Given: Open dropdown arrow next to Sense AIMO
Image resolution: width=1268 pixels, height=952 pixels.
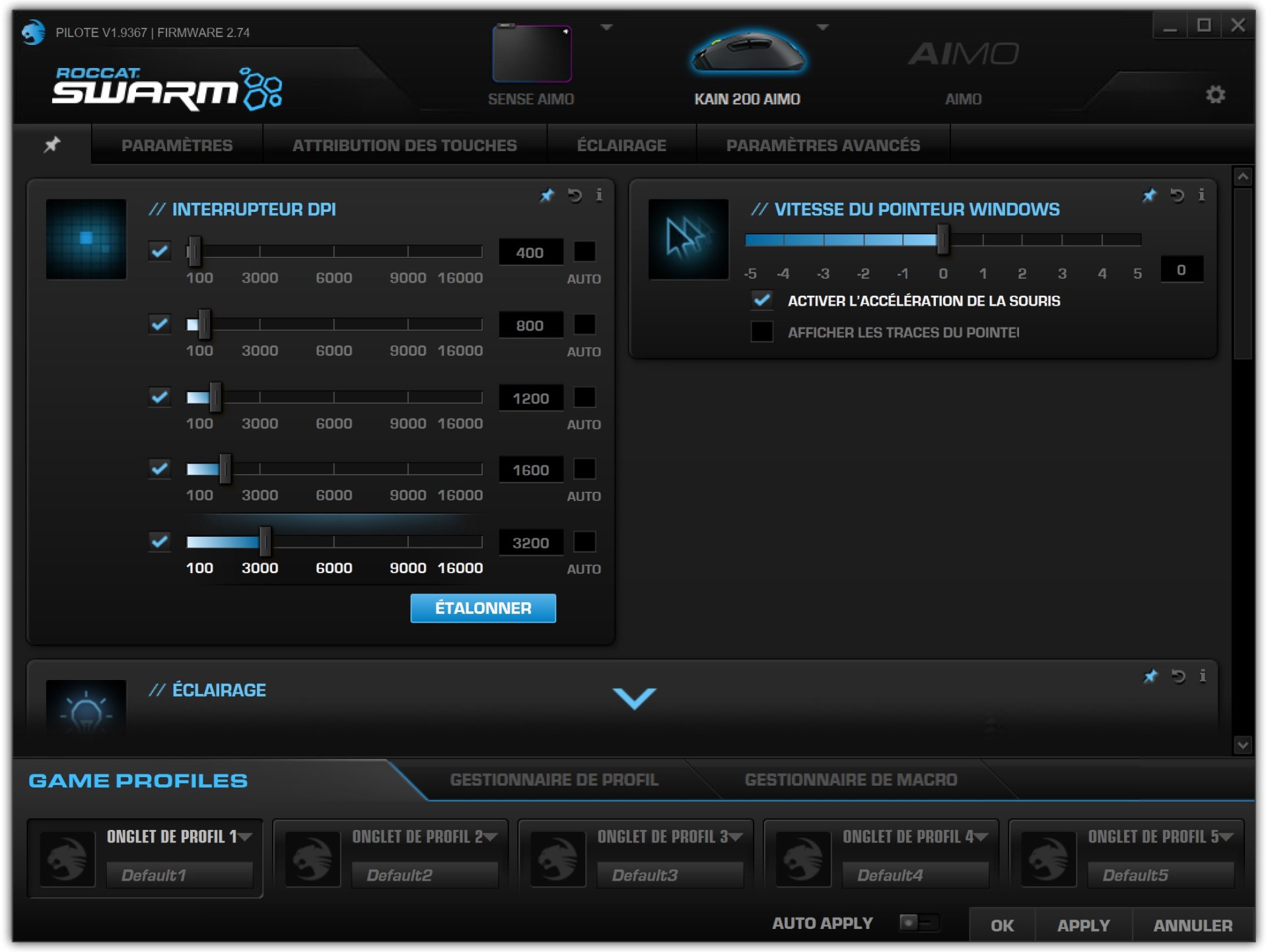Looking at the screenshot, I should [606, 27].
